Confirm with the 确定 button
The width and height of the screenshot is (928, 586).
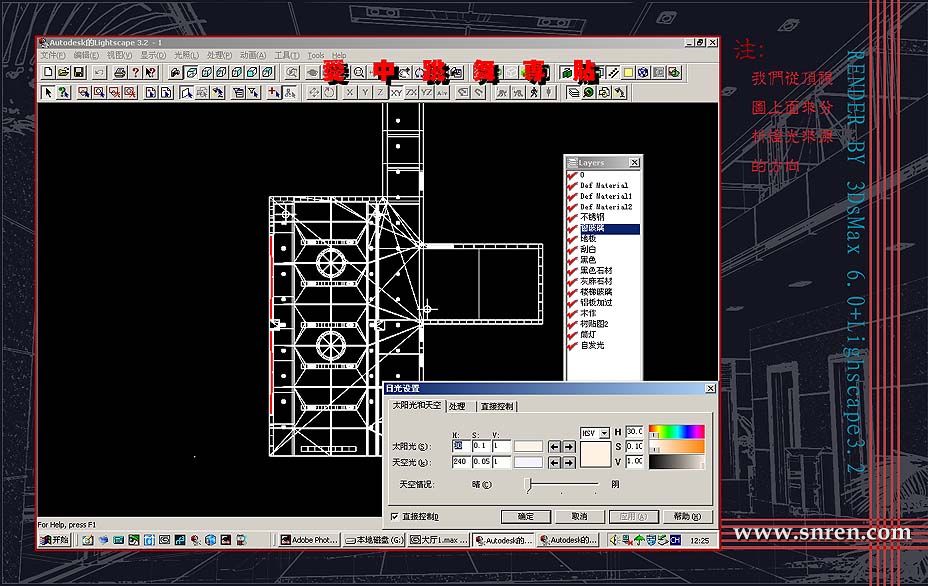point(526,517)
